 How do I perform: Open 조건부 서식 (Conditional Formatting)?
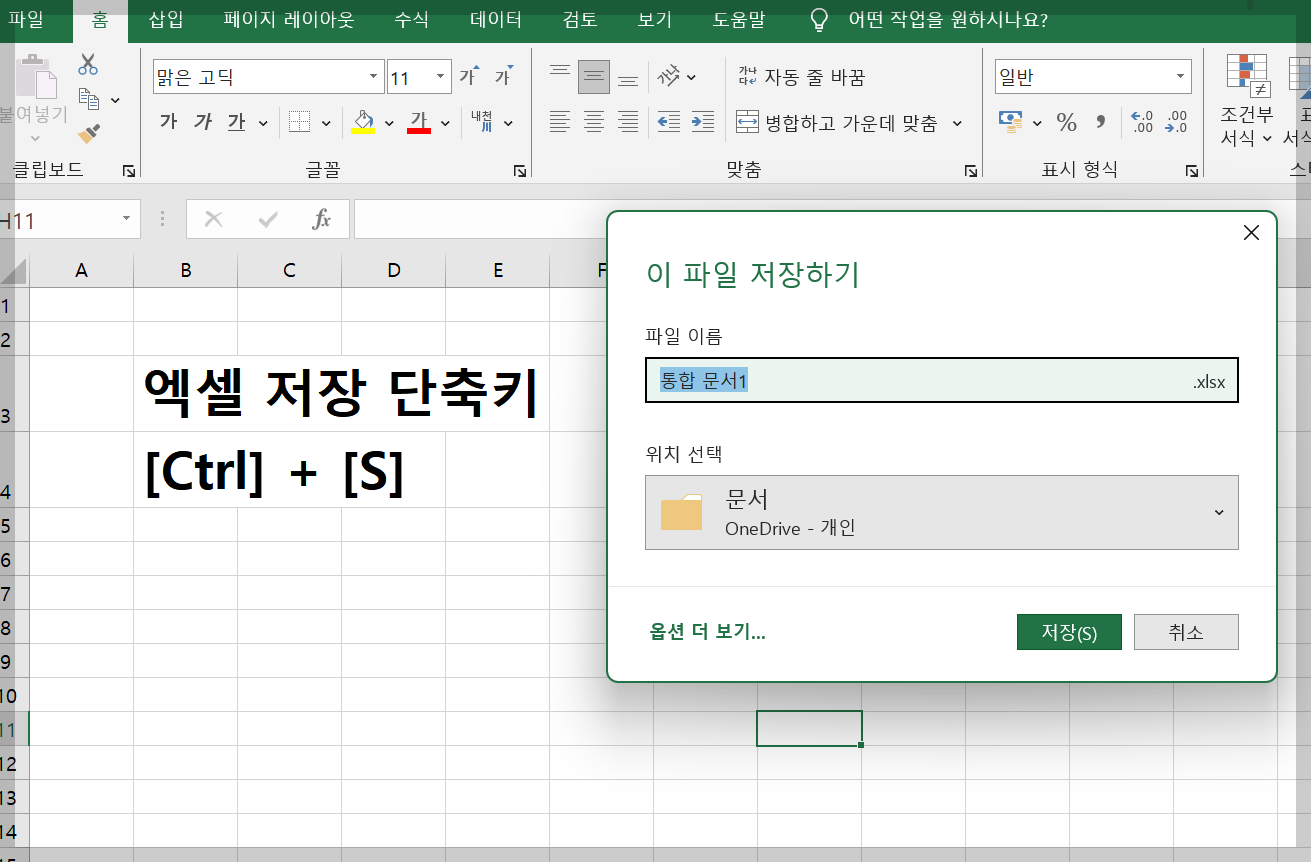click(1246, 100)
